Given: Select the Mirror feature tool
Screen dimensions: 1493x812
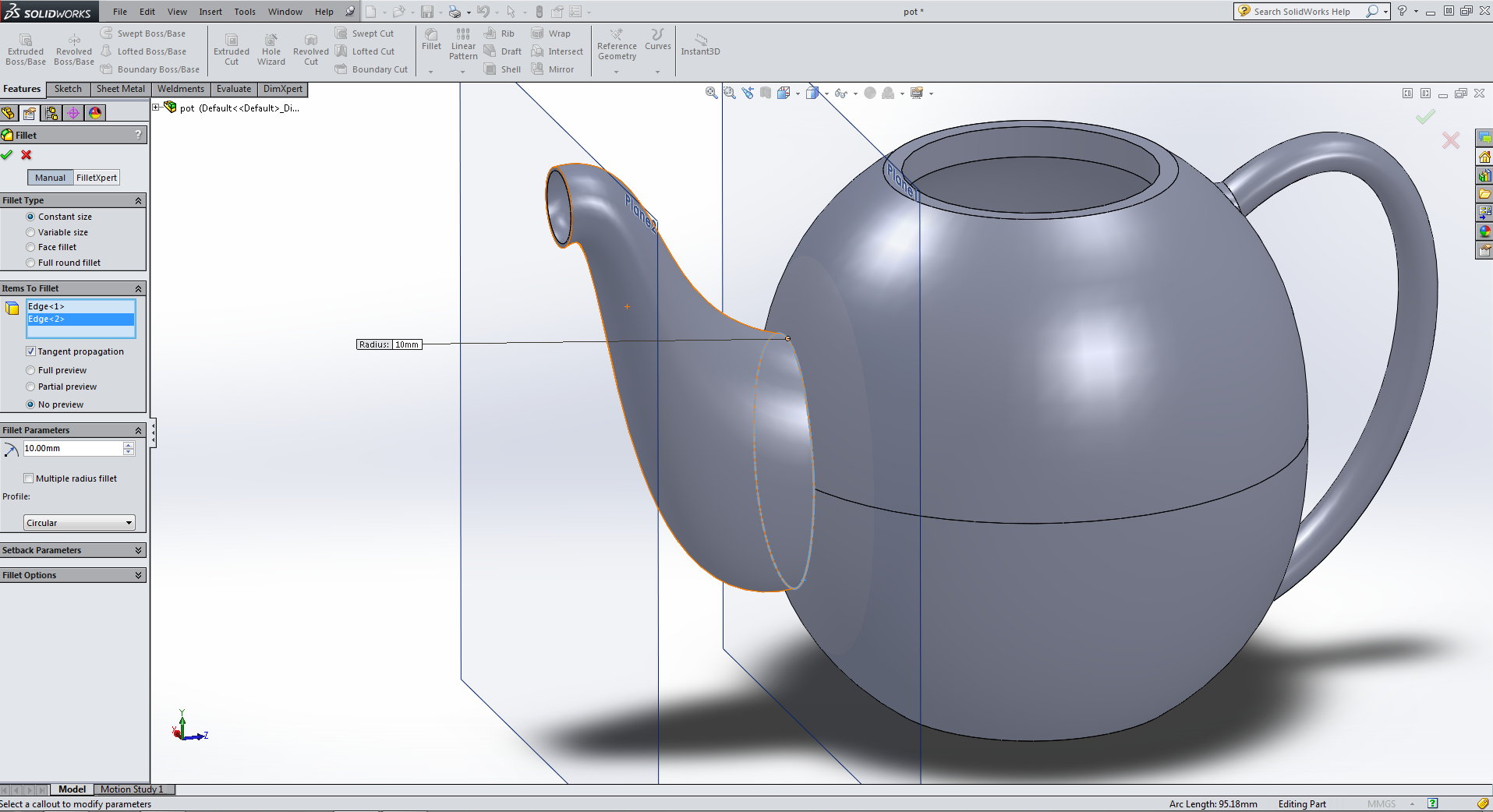Looking at the screenshot, I should click(x=553, y=69).
